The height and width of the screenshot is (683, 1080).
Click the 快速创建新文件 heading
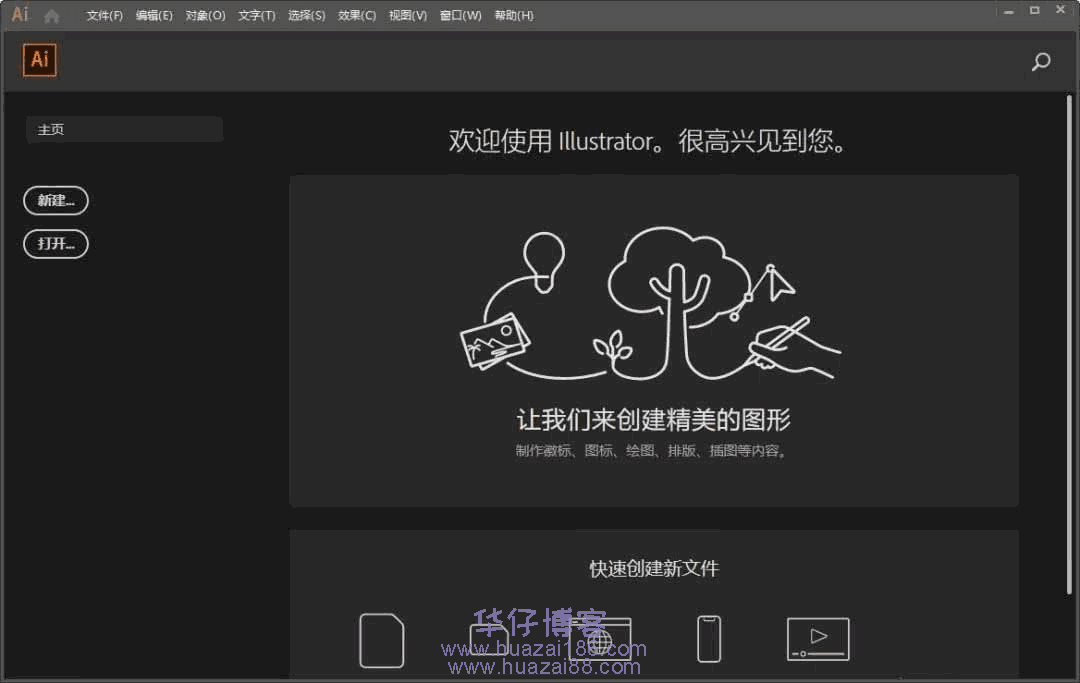(x=654, y=569)
